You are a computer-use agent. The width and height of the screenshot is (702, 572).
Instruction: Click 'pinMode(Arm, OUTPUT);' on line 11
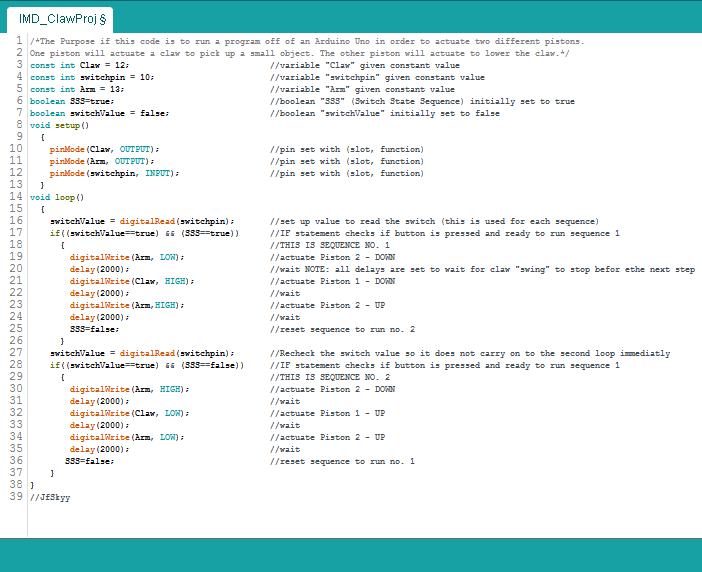pos(102,162)
